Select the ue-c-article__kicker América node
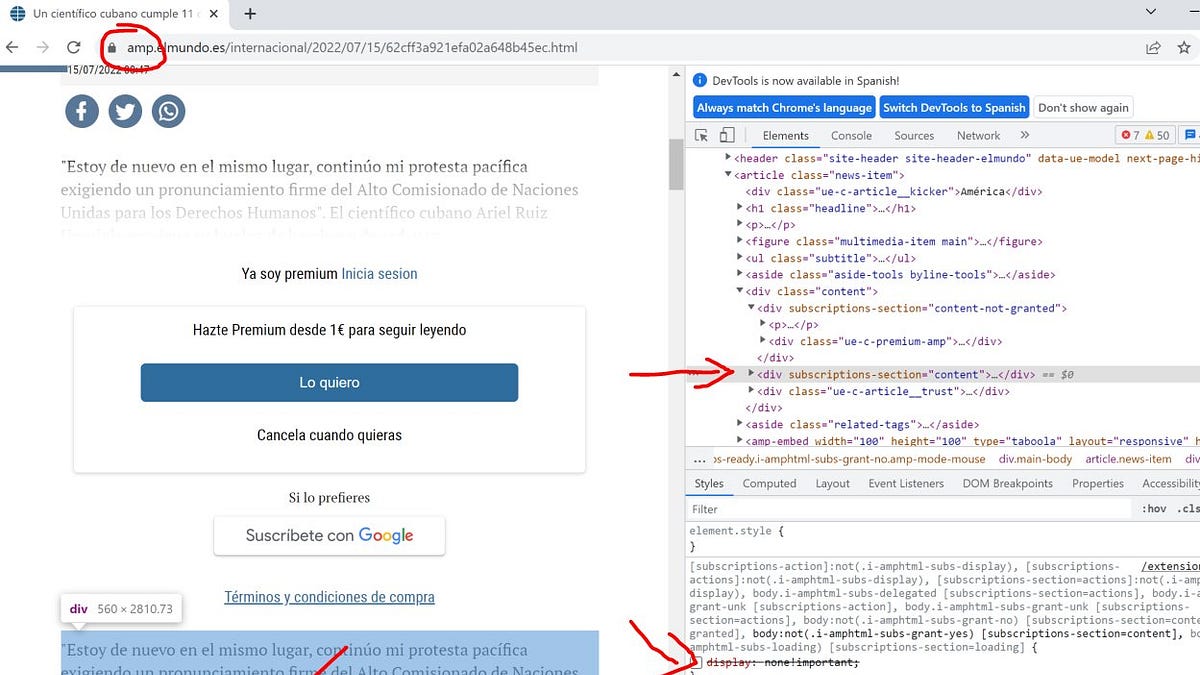The height and width of the screenshot is (675, 1200). point(894,191)
